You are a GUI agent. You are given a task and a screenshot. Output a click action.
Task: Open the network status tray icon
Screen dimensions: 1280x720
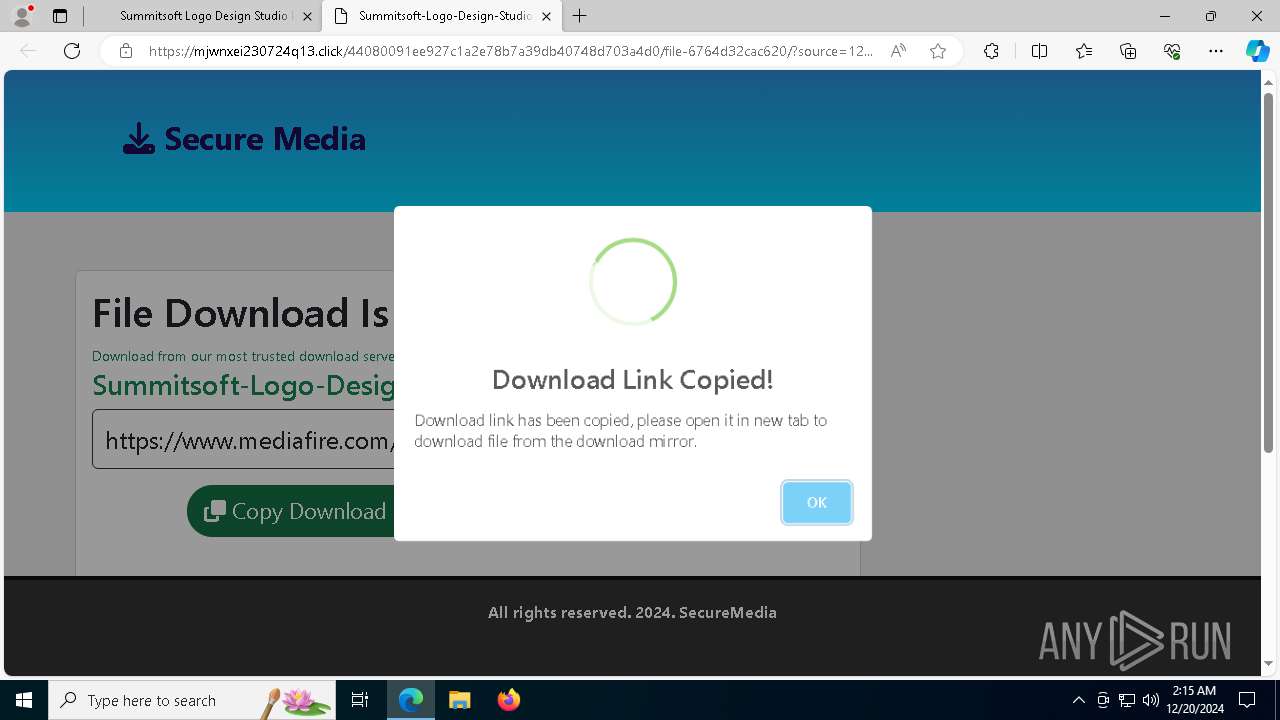(x=1127, y=700)
